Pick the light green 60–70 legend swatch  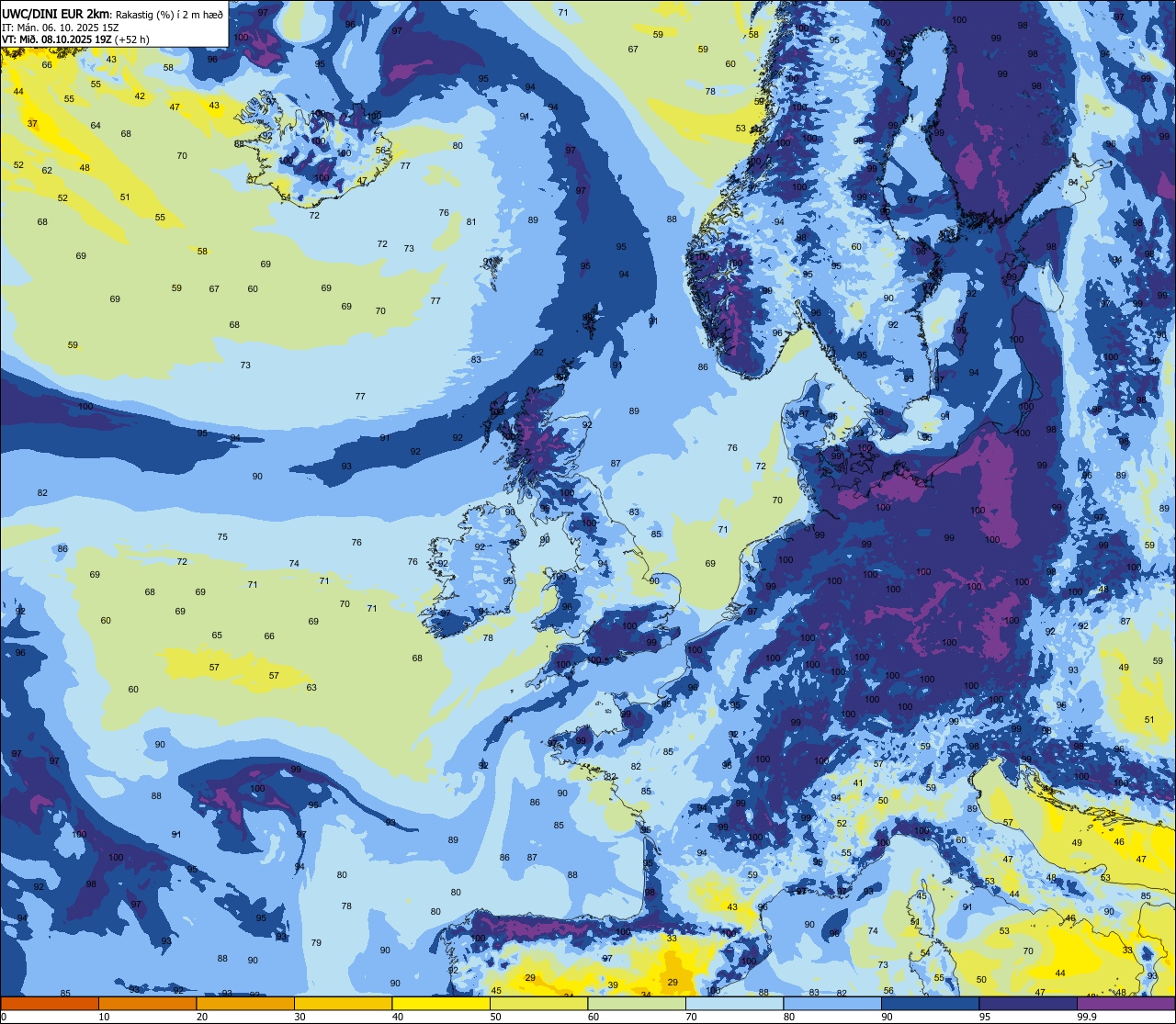(x=637, y=1003)
